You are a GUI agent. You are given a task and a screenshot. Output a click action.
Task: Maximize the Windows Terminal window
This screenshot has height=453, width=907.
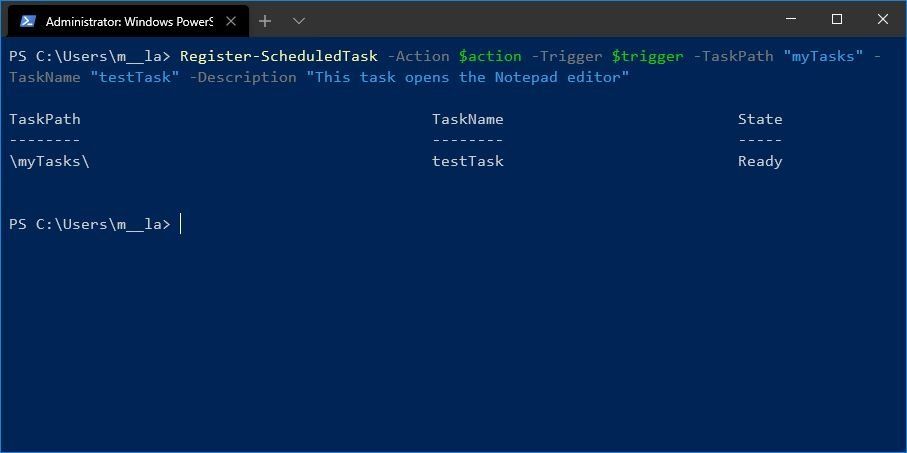837,19
